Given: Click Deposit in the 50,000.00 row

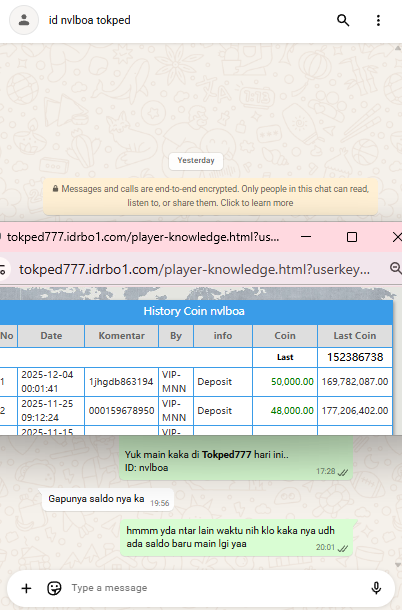Looking at the screenshot, I should [214, 382].
